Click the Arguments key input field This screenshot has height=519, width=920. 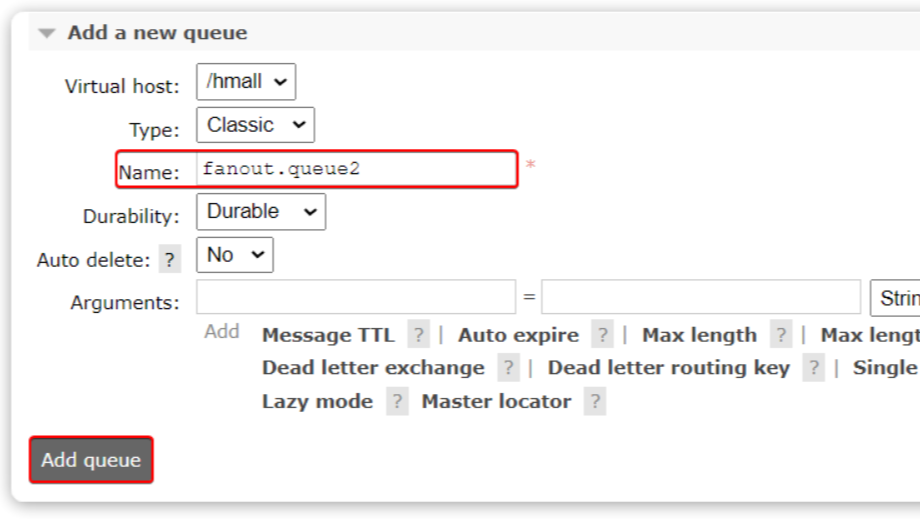coord(356,298)
